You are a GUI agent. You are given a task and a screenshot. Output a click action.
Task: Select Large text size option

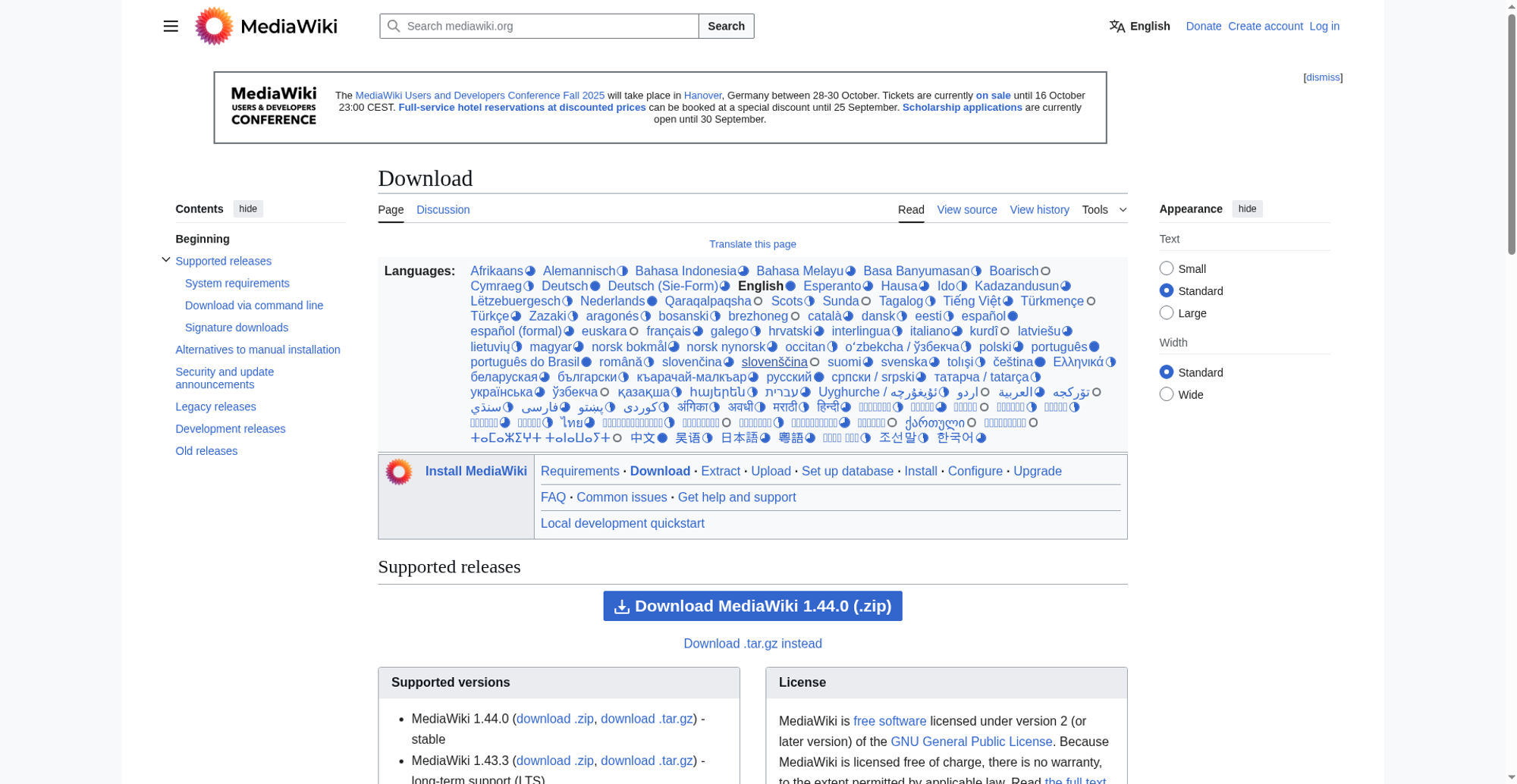(1167, 312)
